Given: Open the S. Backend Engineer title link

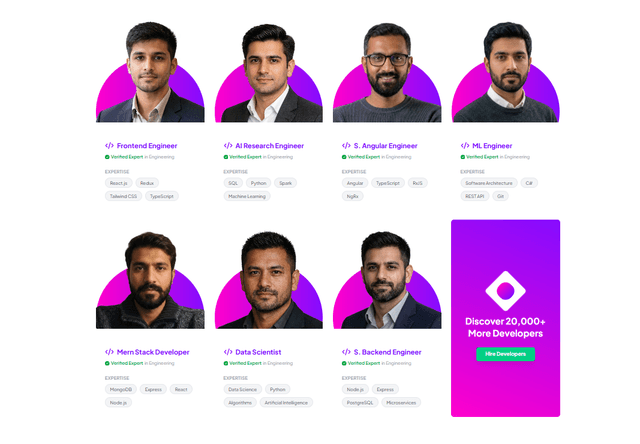Looking at the screenshot, I should click(387, 352).
